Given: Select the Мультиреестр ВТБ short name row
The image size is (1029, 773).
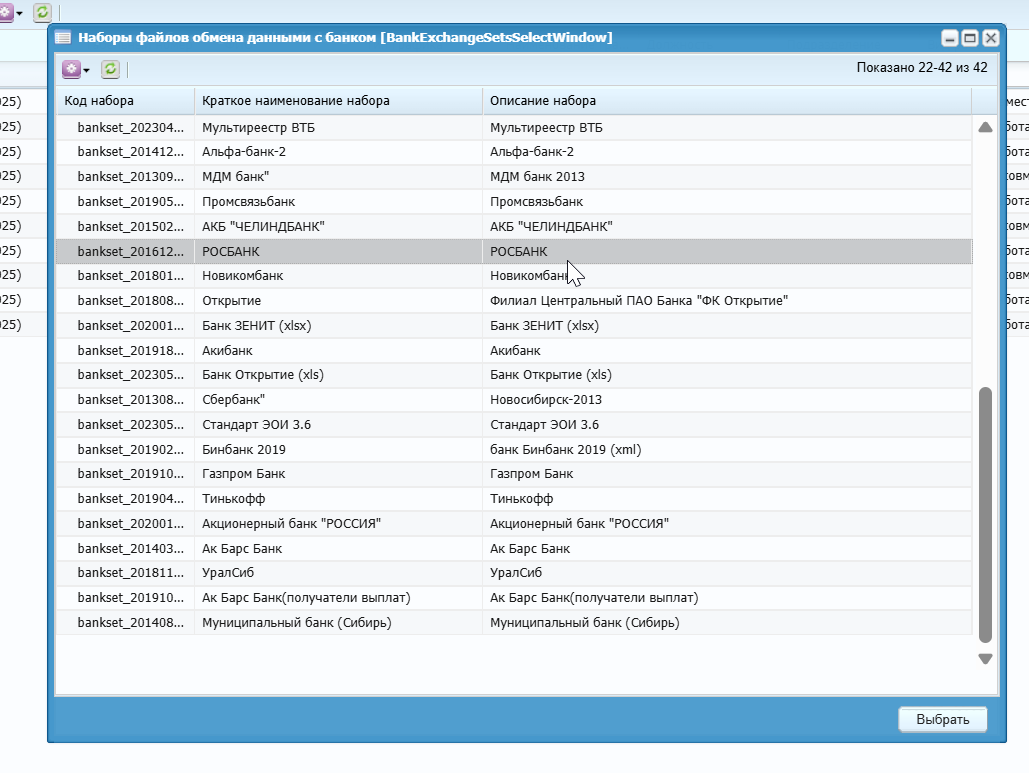Looking at the screenshot, I should [x=338, y=128].
